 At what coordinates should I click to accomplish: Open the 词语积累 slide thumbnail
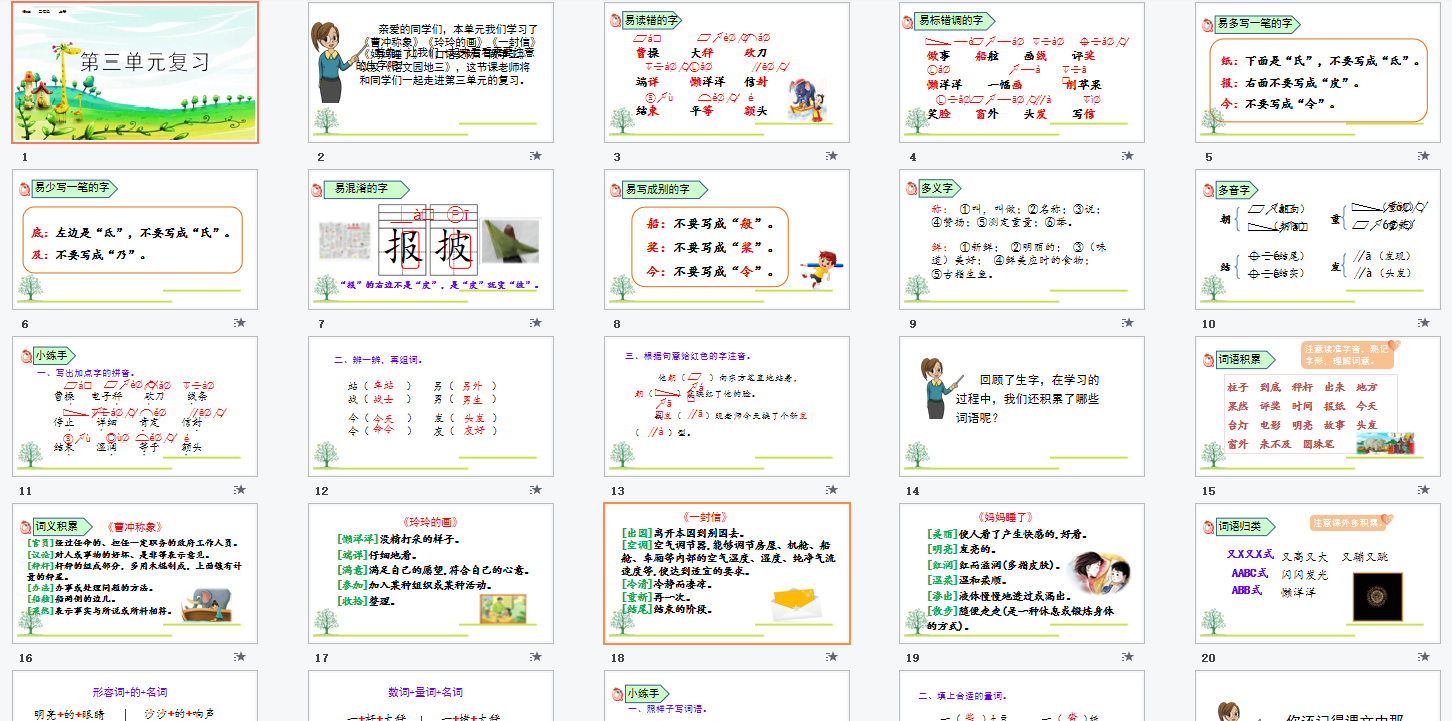point(1318,406)
